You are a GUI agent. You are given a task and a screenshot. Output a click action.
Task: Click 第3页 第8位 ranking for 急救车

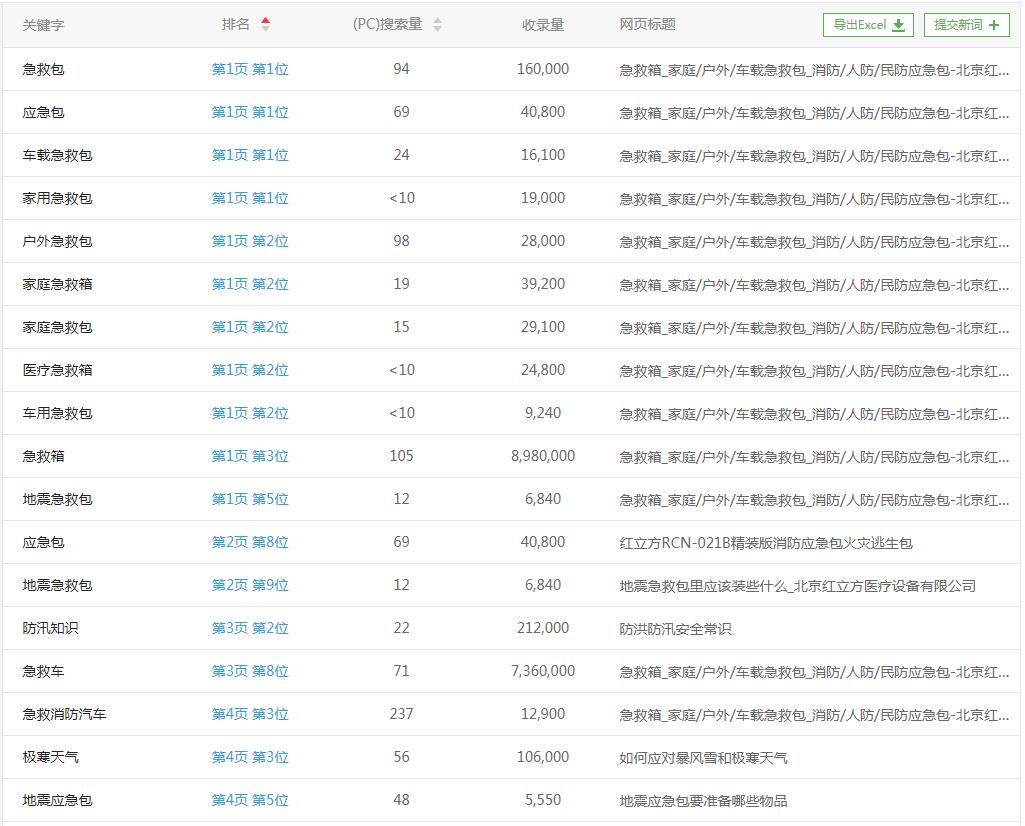(x=250, y=671)
